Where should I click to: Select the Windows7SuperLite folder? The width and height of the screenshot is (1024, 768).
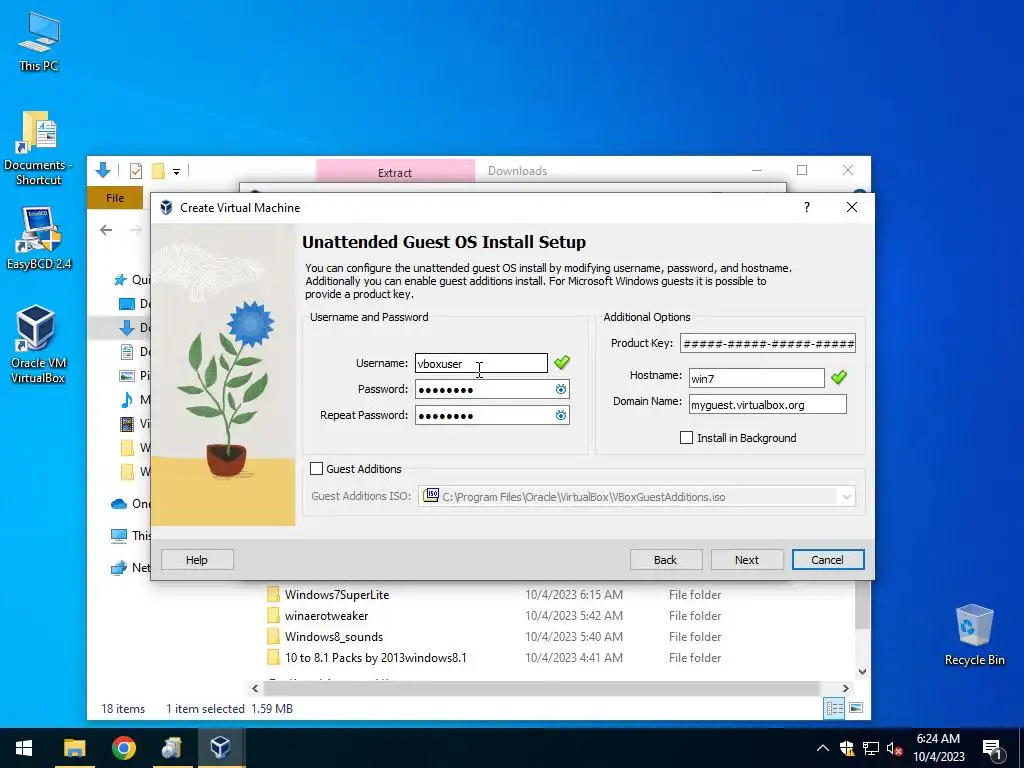(x=337, y=595)
